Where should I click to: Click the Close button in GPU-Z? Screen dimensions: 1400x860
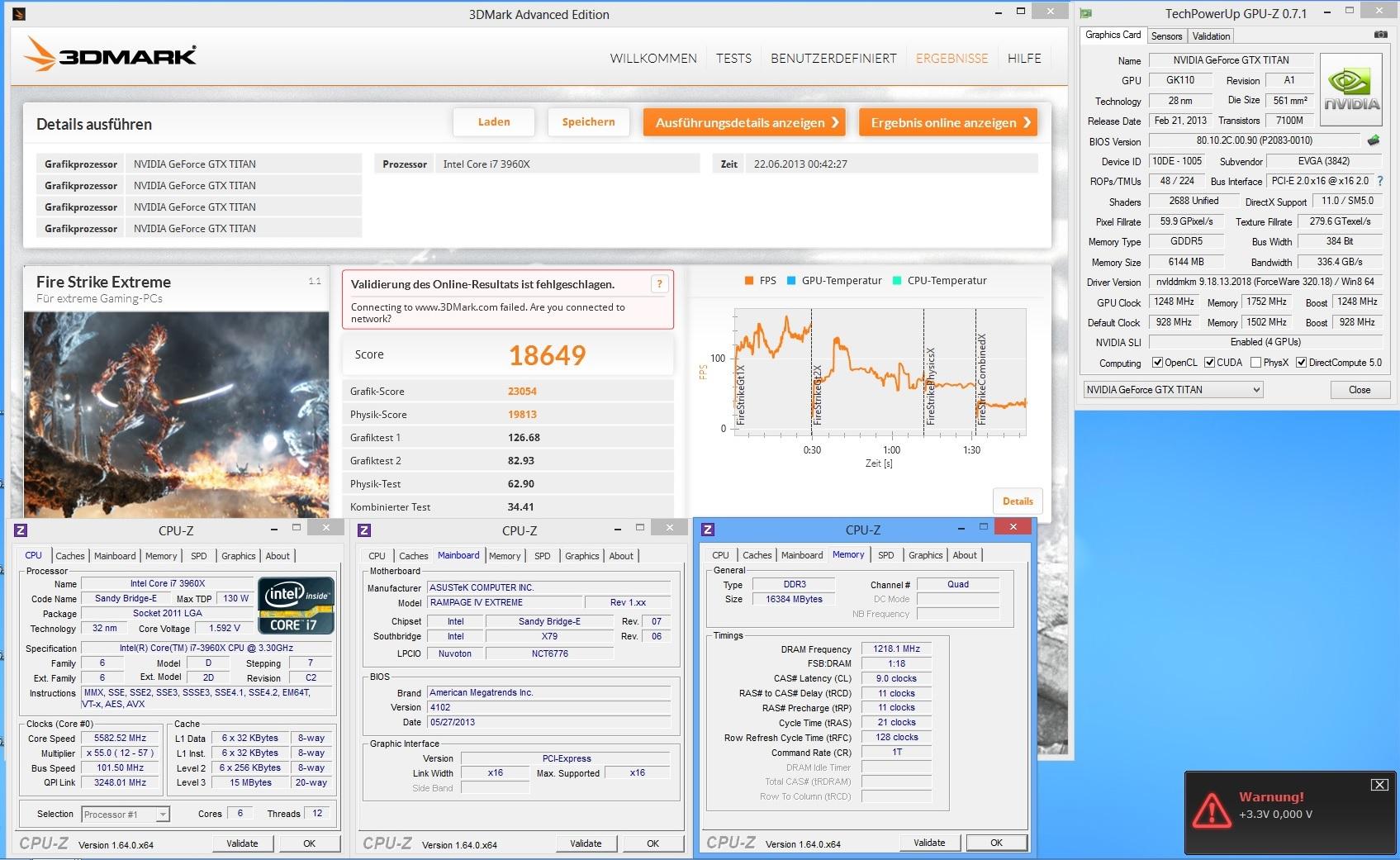(1360, 390)
